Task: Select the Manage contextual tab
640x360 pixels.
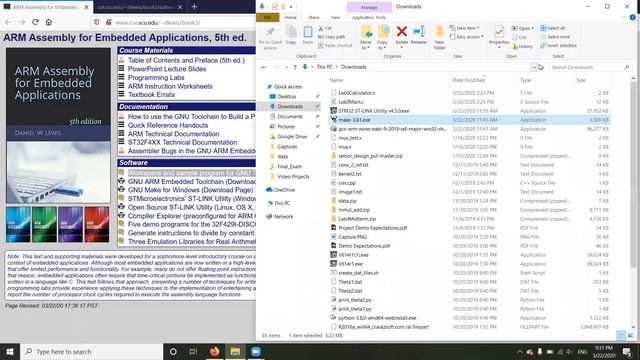Action: (x=369, y=7)
